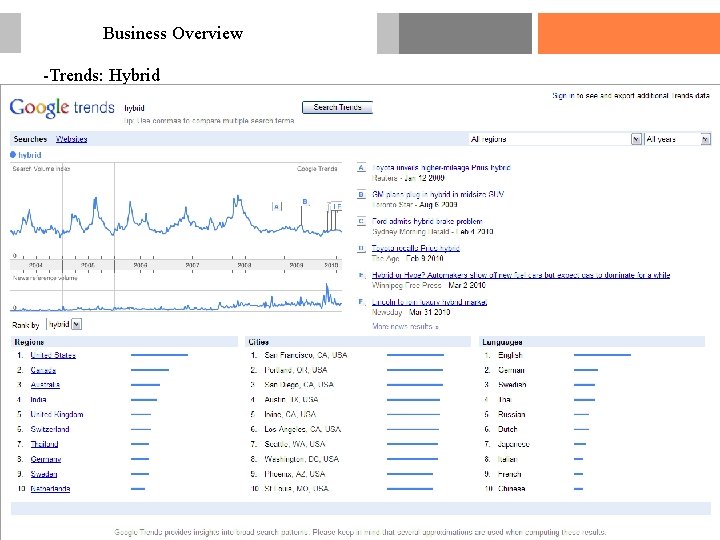This screenshot has height=540, width=720.
Task: Click India in the Regions list
Action: (x=38, y=399)
